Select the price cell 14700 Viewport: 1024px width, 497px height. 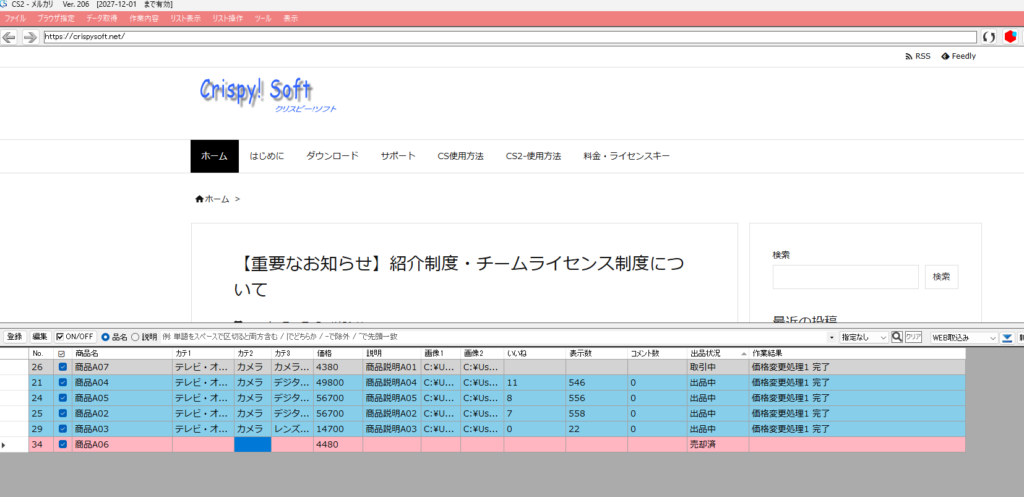pyautogui.click(x=338, y=429)
